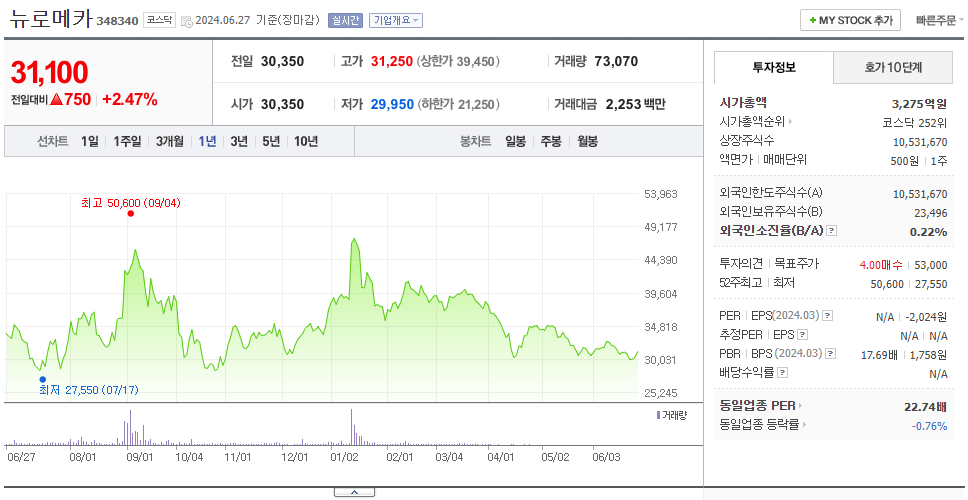This screenshot has width=968, height=500.
Task: Click the 거래대금 value 2,253 백만
Action: coord(635,104)
